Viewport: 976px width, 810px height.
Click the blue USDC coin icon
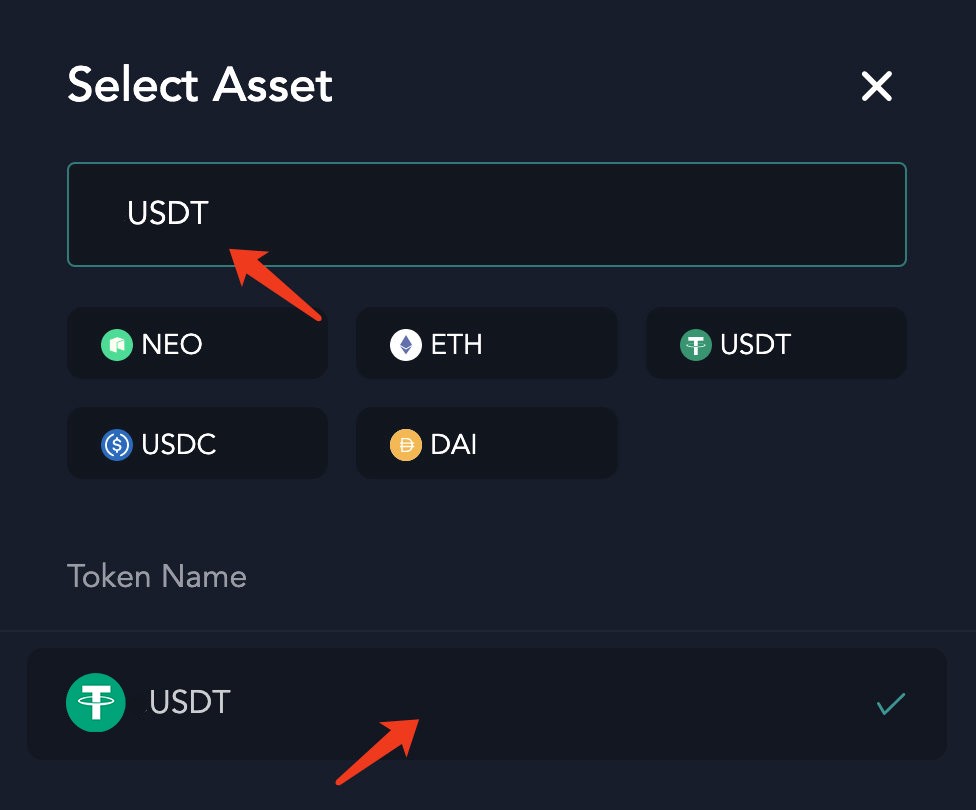click(x=116, y=445)
